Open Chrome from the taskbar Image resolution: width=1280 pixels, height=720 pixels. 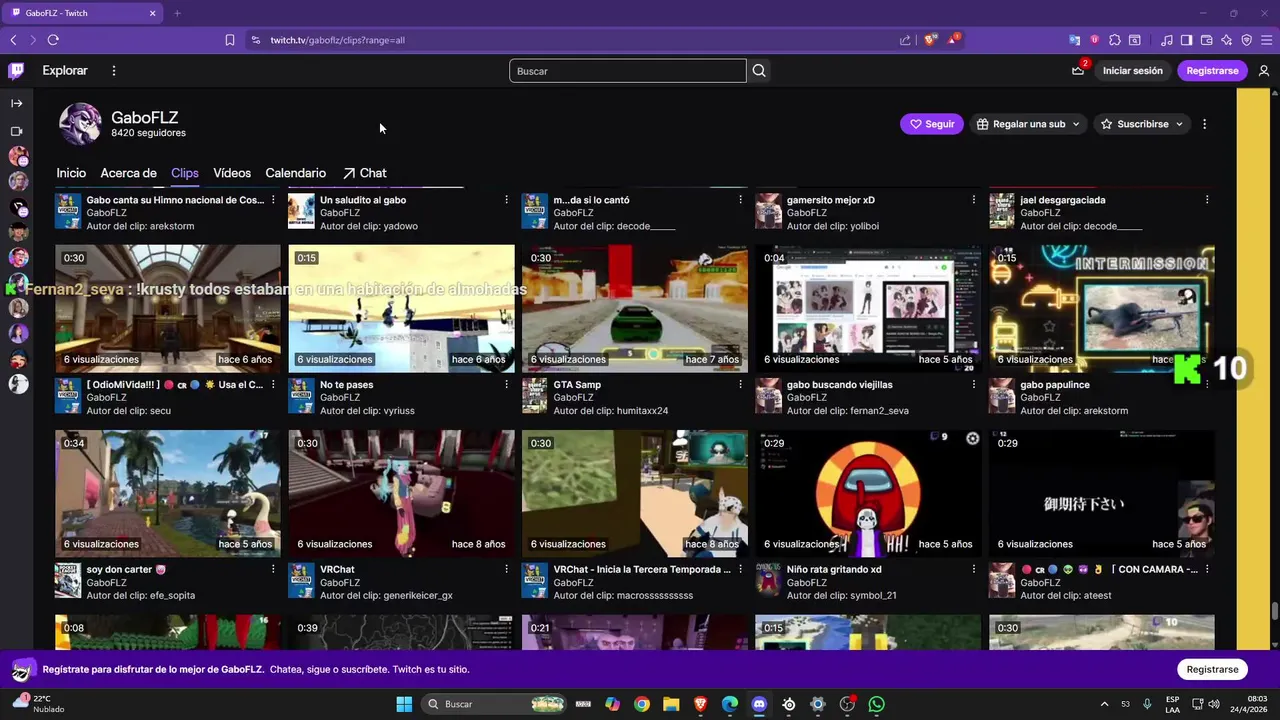pyautogui.click(x=642, y=704)
